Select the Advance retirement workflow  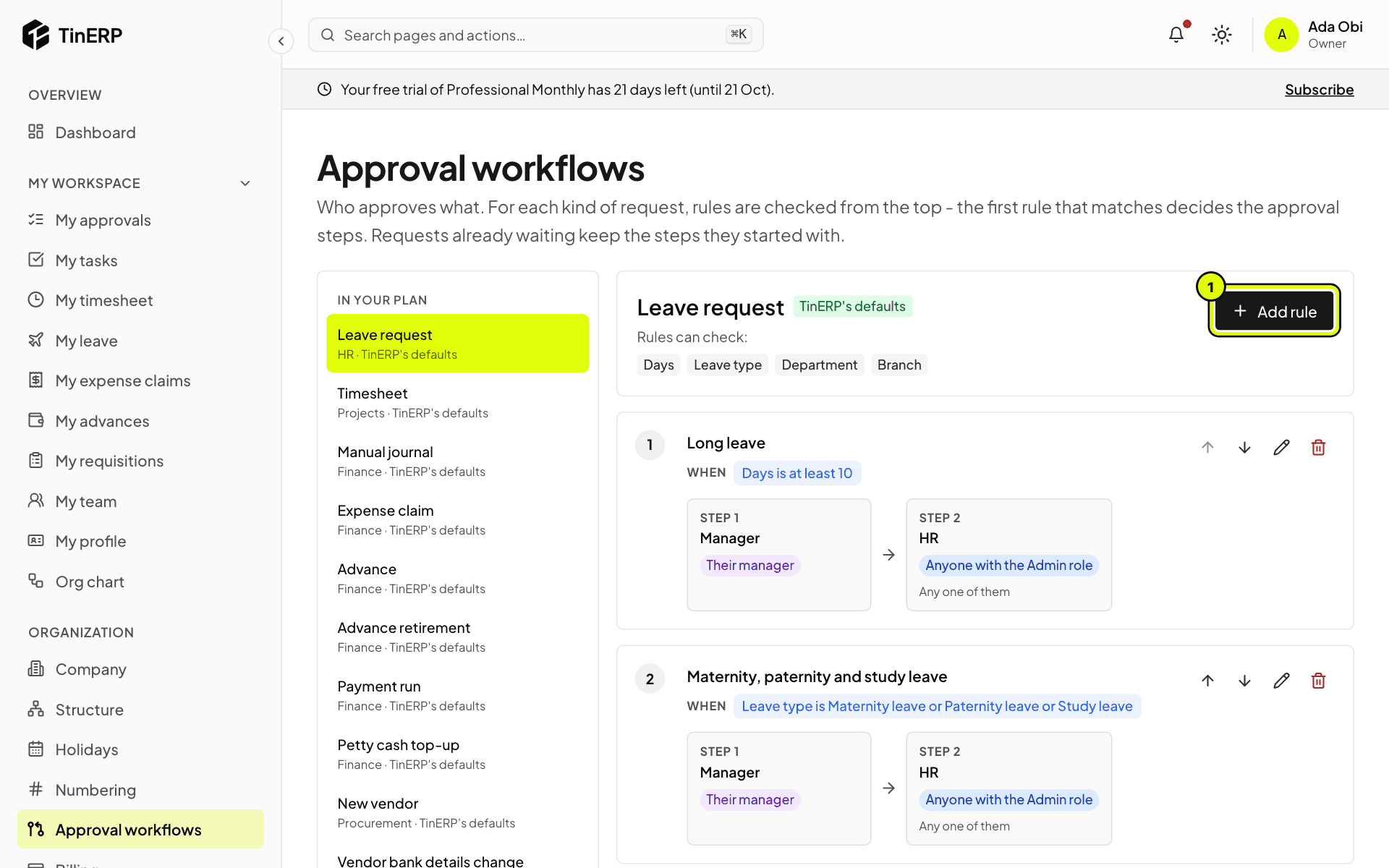click(x=458, y=637)
